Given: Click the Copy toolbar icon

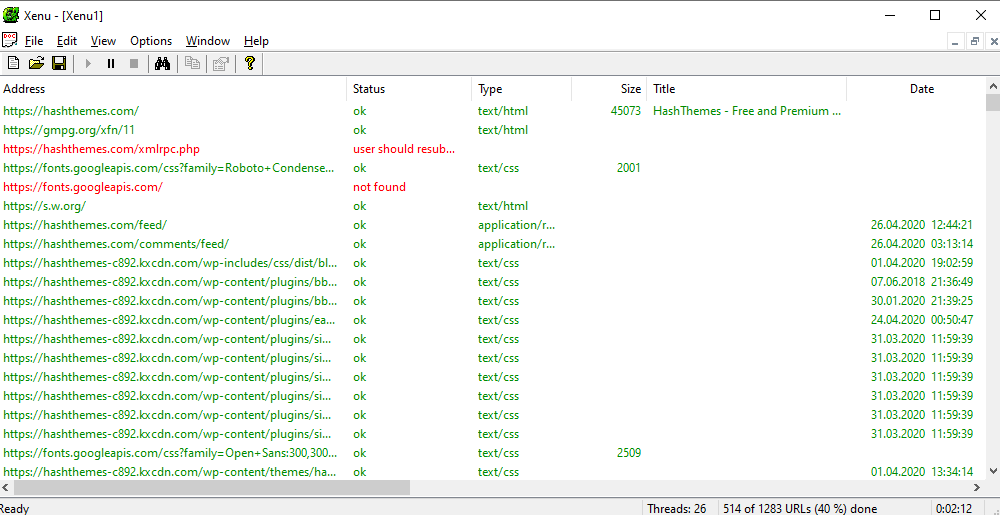Looking at the screenshot, I should [x=192, y=63].
